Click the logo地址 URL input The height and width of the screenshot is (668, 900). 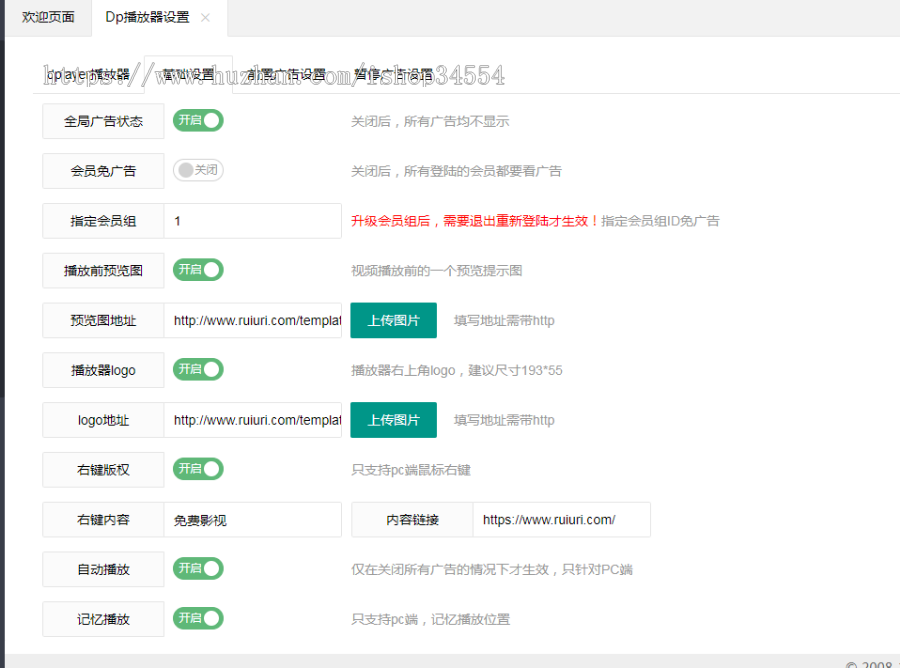252,420
